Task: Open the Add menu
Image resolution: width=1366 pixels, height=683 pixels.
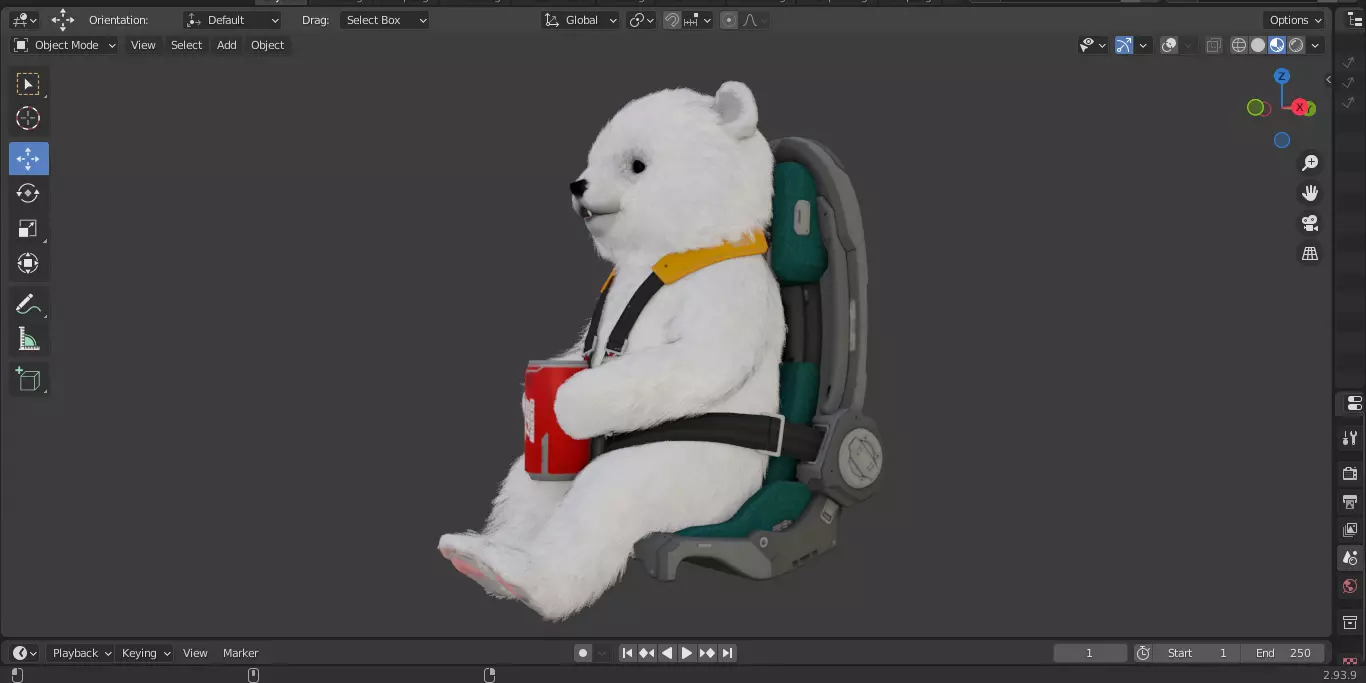Action: point(227,45)
